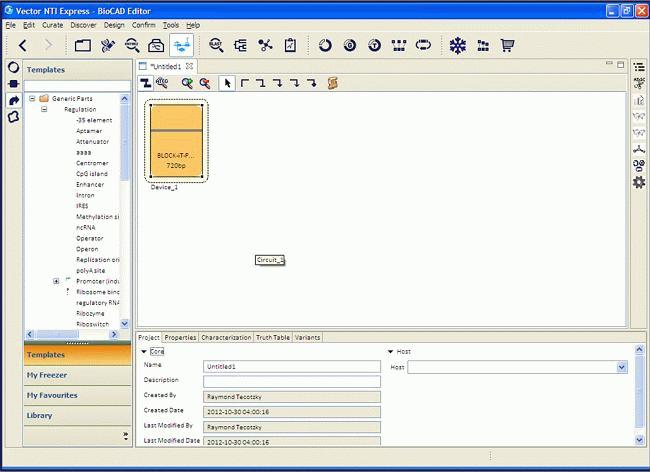Expand the Promoter tree node
This screenshot has height=472, width=650.
(56, 281)
